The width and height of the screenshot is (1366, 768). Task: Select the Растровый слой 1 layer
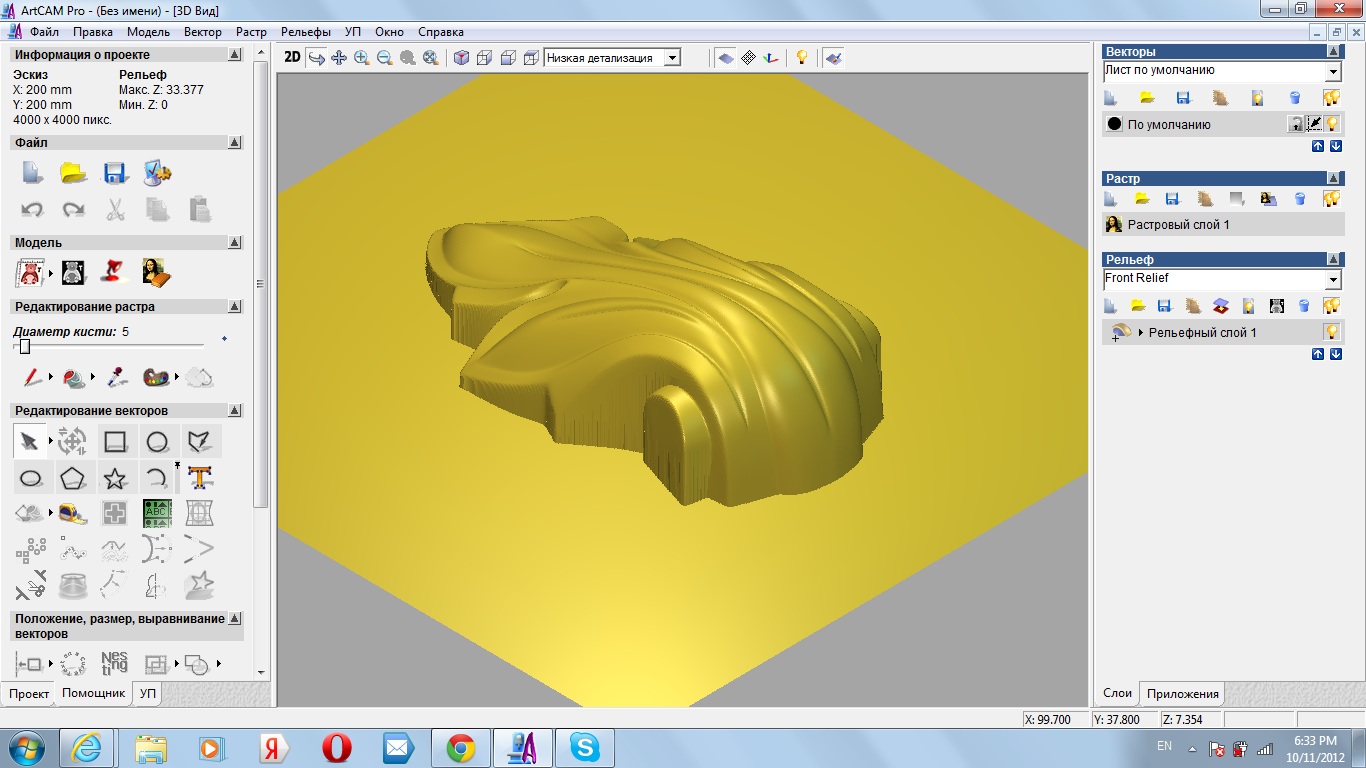pyautogui.click(x=1221, y=225)
